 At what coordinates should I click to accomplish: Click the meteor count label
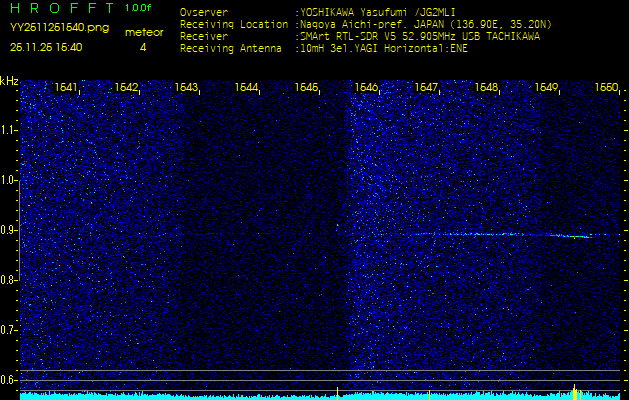coord(143,32)
